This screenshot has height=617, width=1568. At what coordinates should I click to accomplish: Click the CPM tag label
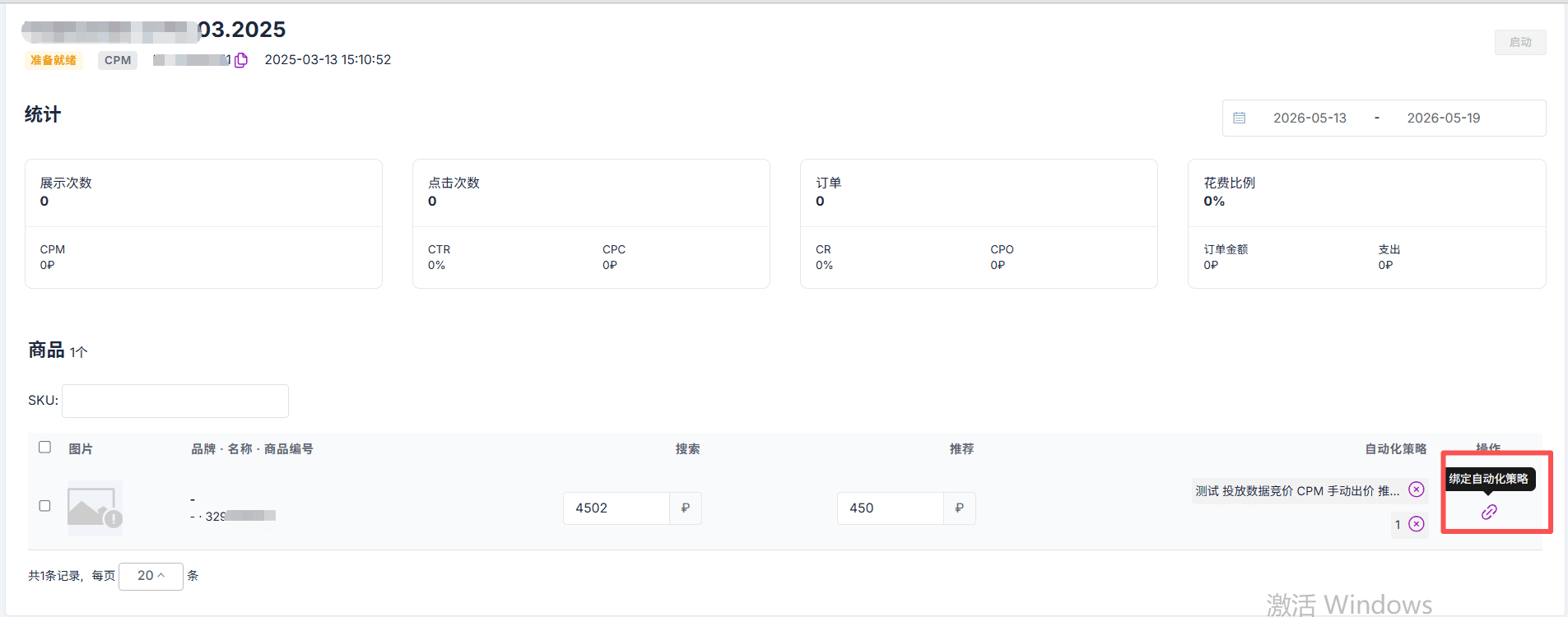[x=118, y=60]
